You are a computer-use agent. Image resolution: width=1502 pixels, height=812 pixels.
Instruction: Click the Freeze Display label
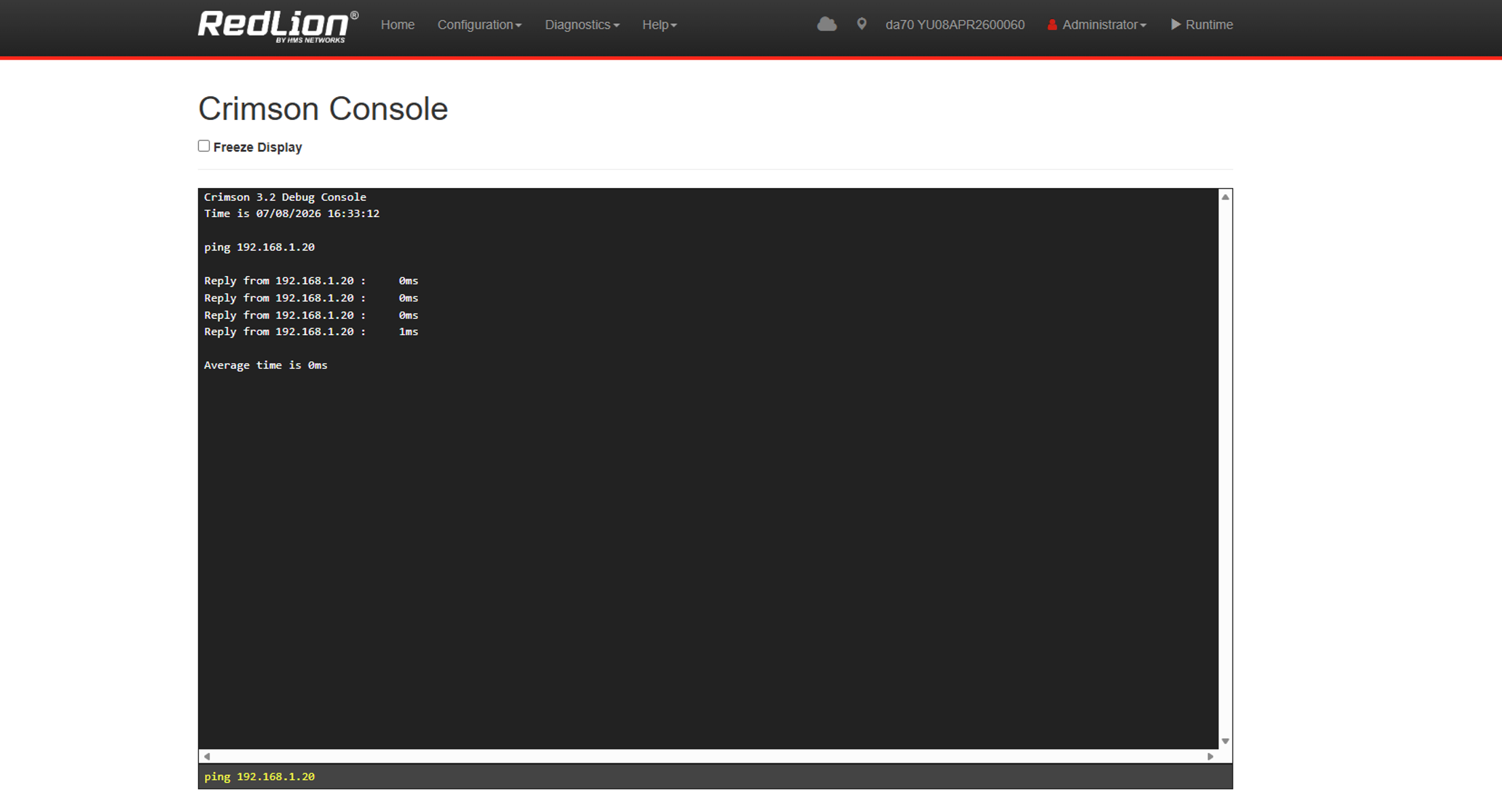(258, 147)
